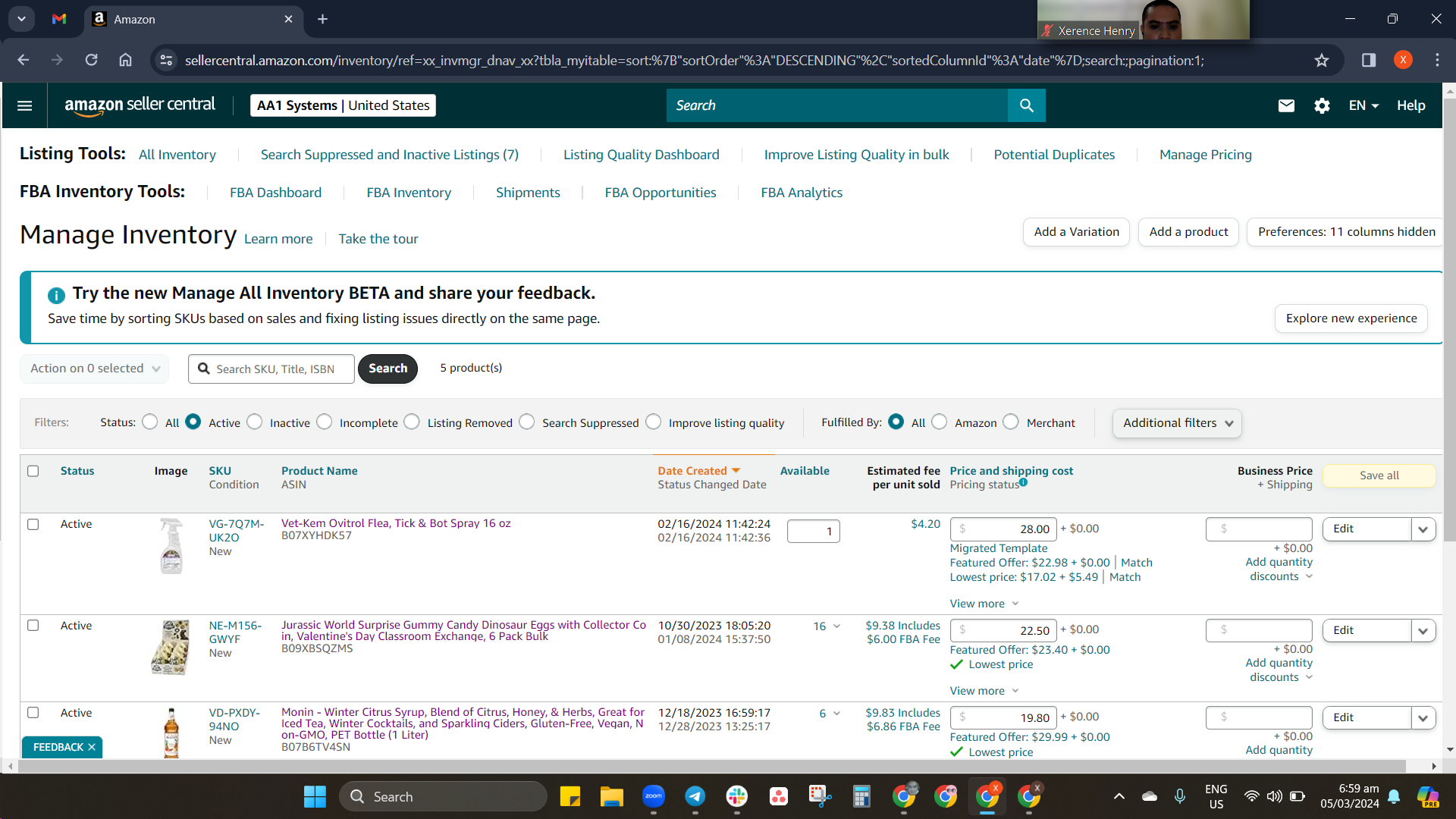Viewport: 1456px width, 819px height.
Task: Expand View more for the Vet-Kem row
Action: click(984, 604)
